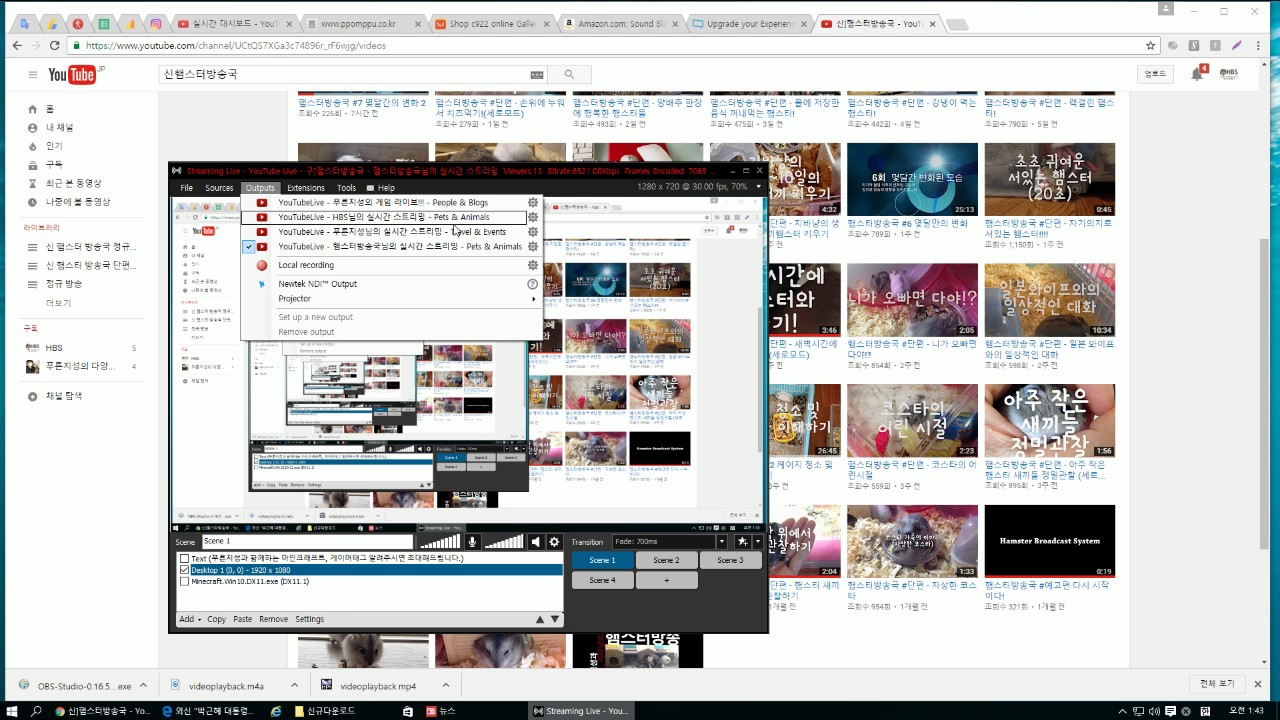Open YouTube notifications bell
The height and width of the screenshot is (720, 1280).
point(1197,74)
